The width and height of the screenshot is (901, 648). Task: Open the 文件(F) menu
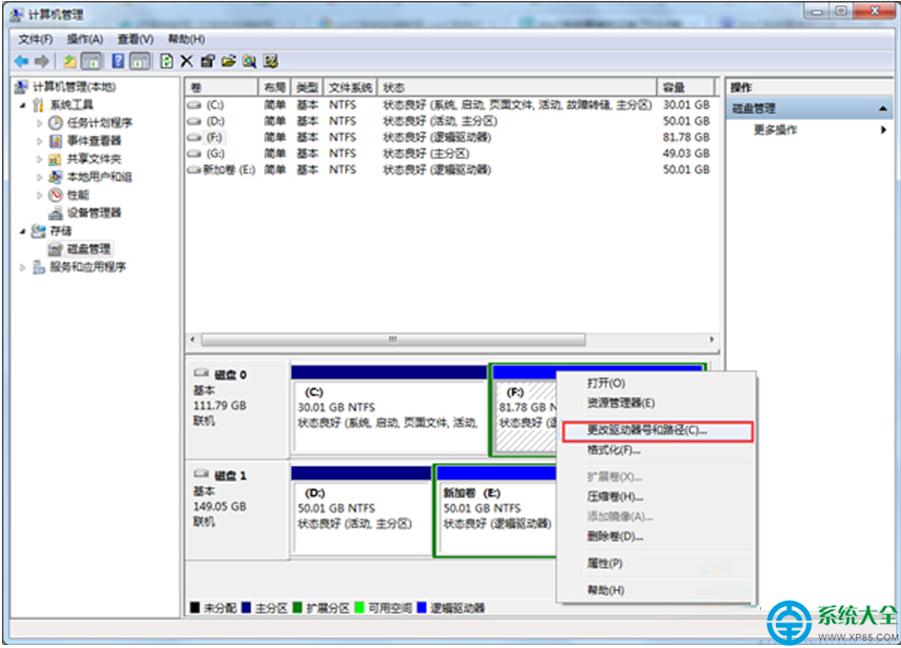pyautogui.click(x=35, y=39)
